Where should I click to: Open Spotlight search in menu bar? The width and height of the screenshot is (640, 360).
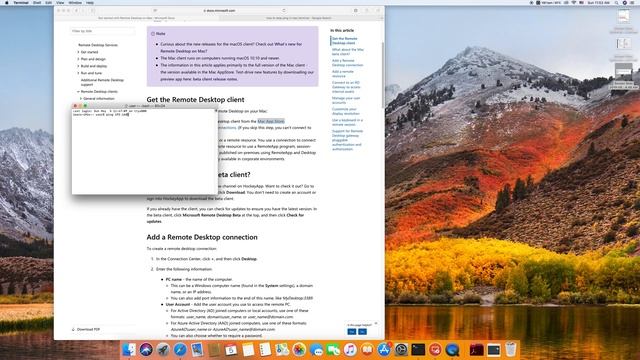click(x=616, y=3)
